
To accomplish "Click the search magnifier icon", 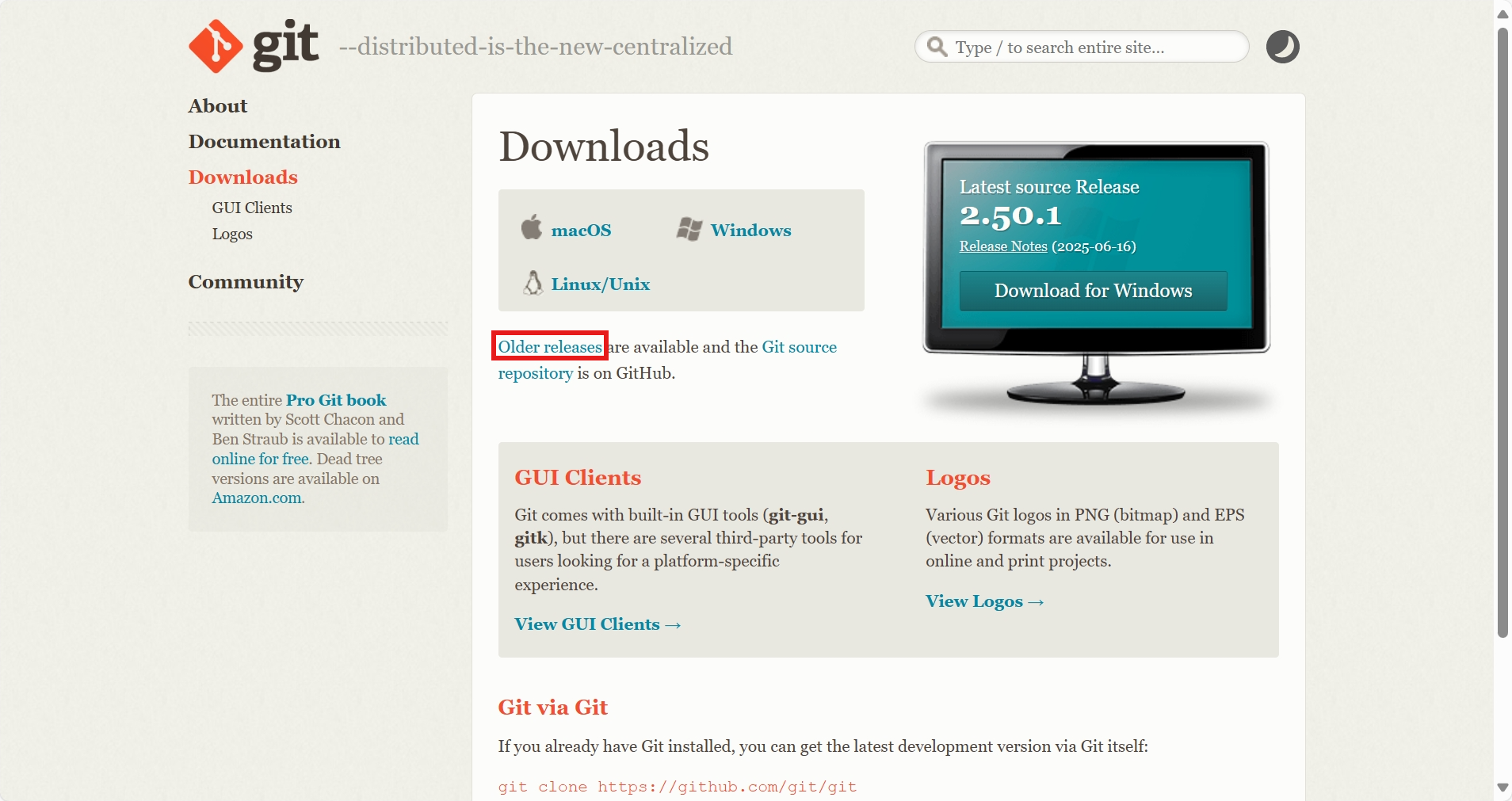I will tap(937, 47).
